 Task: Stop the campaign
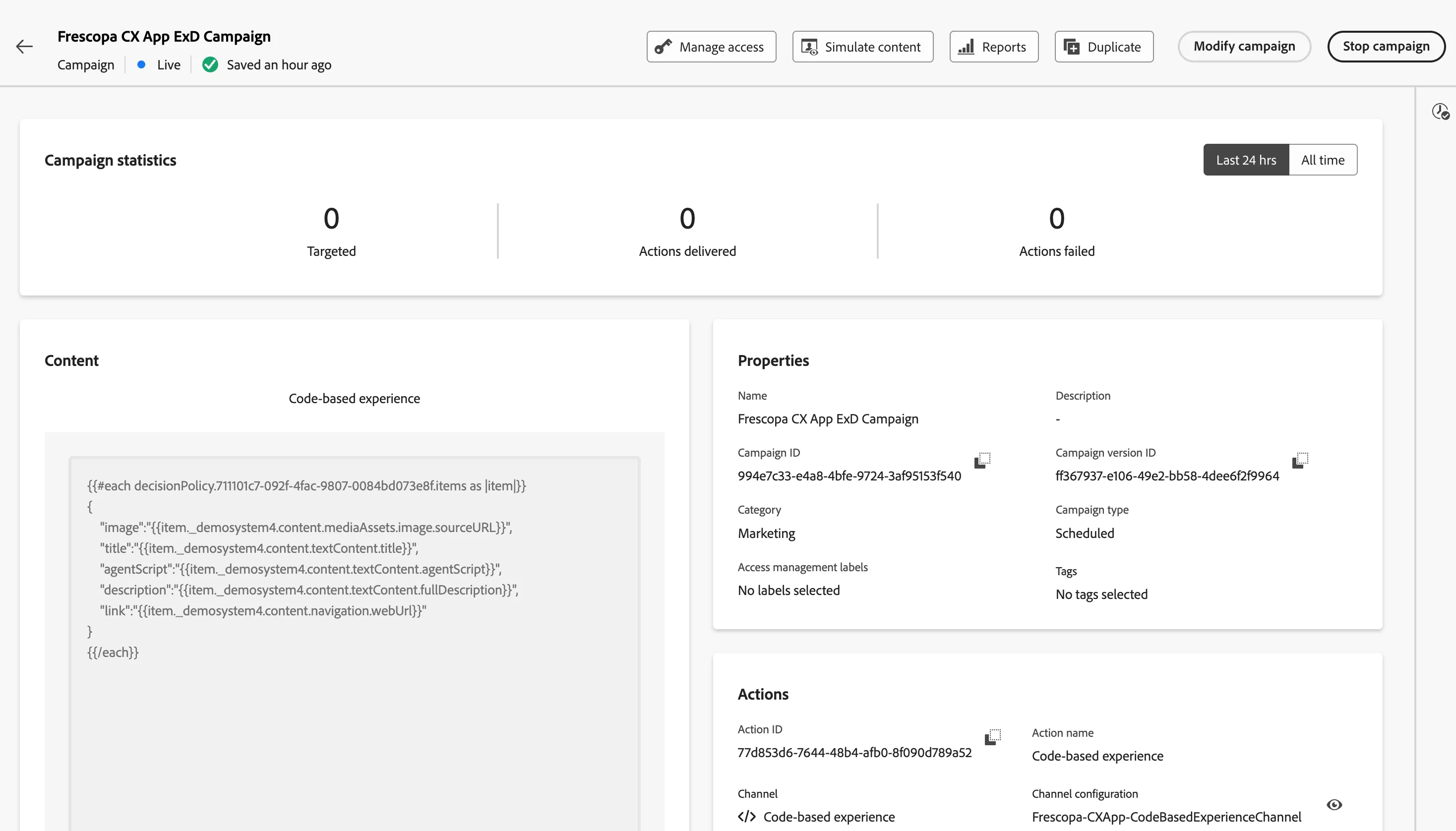[x=1386, y=46]
